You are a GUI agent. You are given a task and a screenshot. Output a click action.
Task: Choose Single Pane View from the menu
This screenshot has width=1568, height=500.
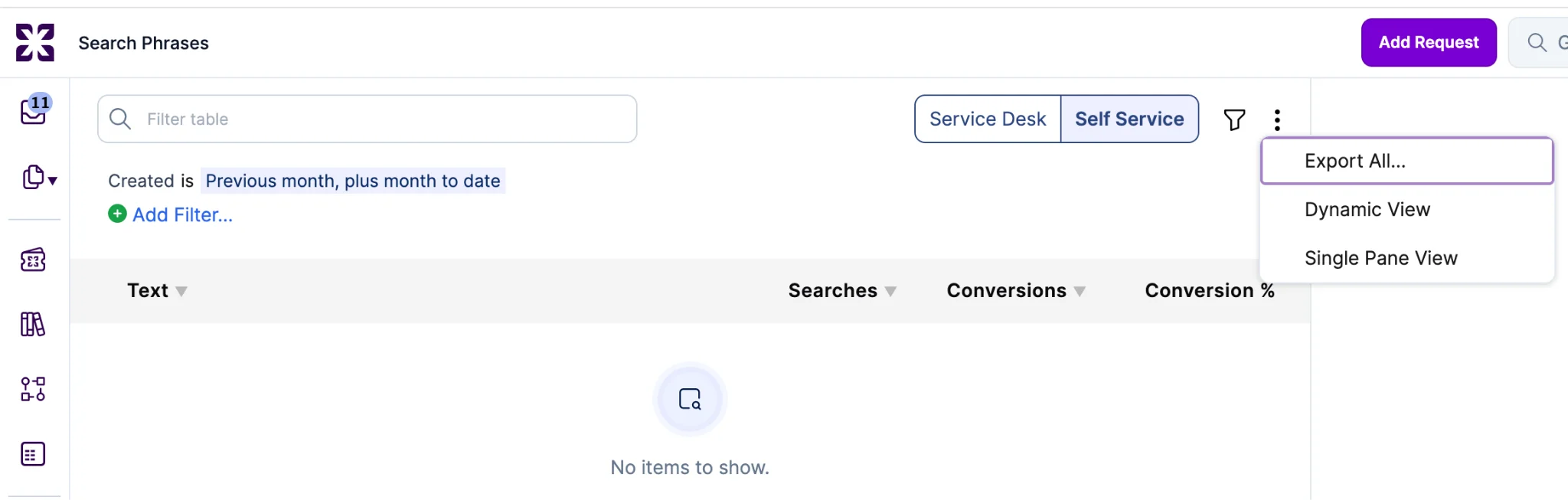pyautogui.click(x=1380, y=258)
